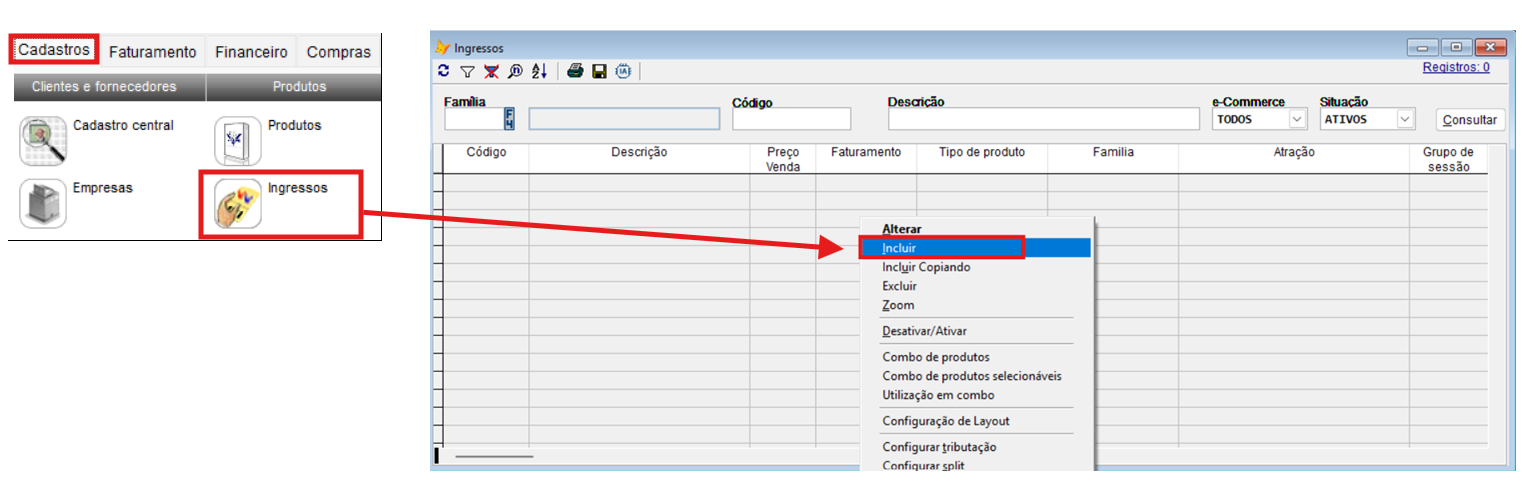
Task: Click the funnel filter icon
Action: pos(467,71)
